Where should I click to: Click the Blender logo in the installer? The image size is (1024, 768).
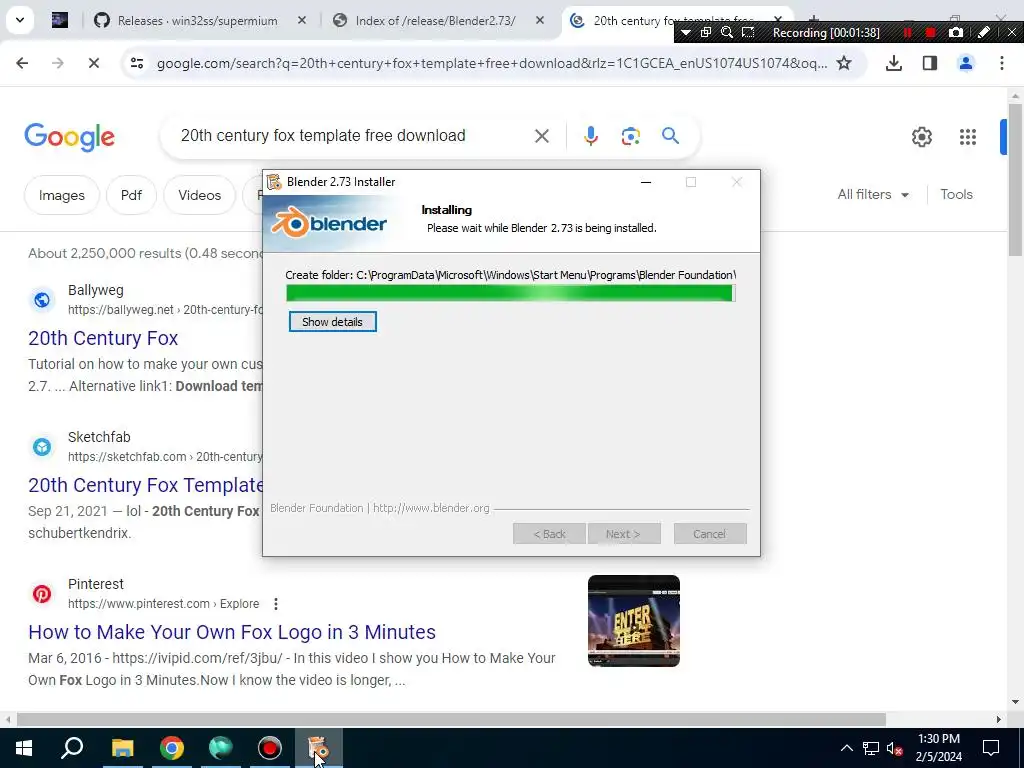pos(328,223)
